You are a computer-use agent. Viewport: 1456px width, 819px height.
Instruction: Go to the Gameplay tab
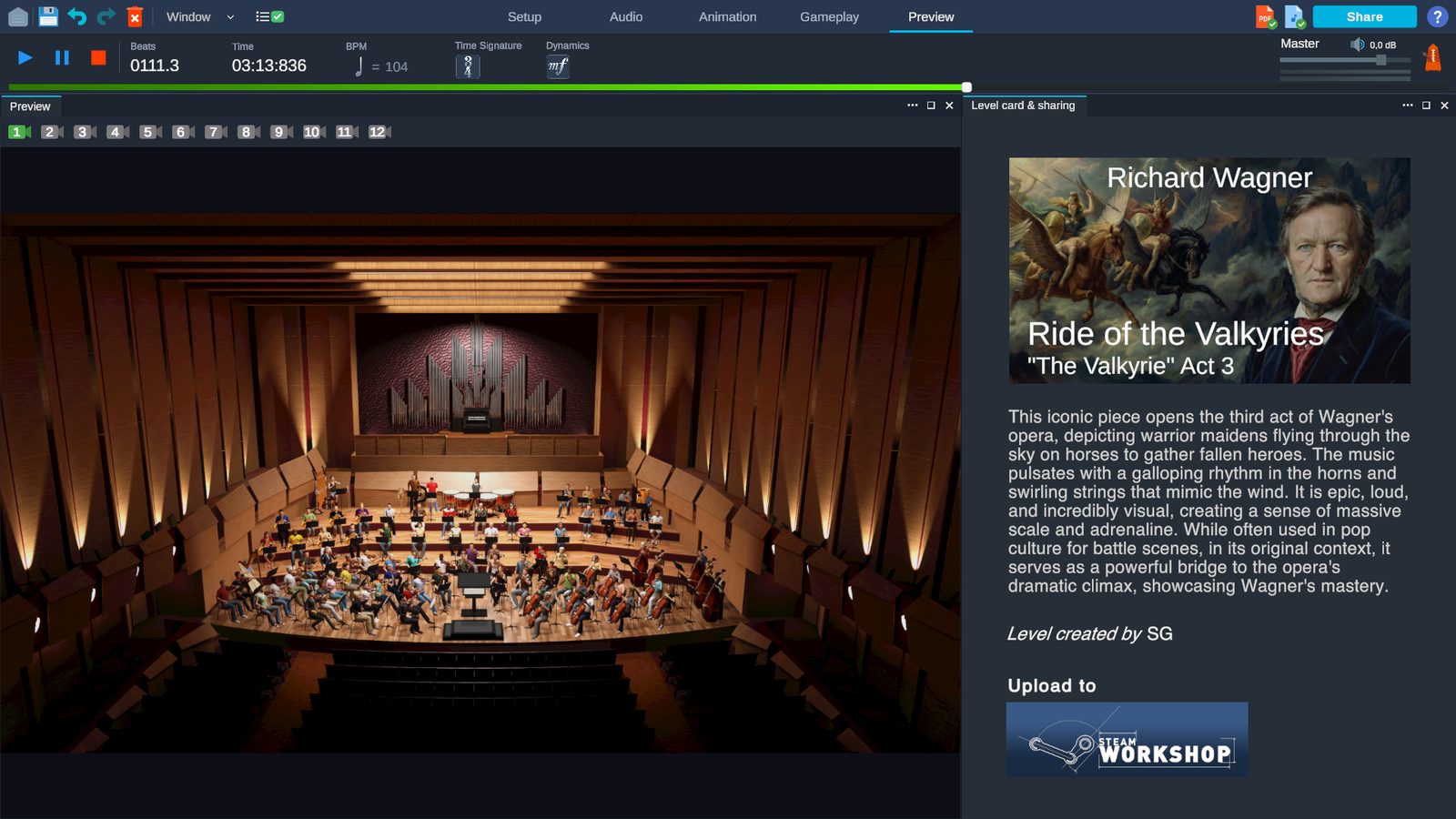[x=829, y=16]
